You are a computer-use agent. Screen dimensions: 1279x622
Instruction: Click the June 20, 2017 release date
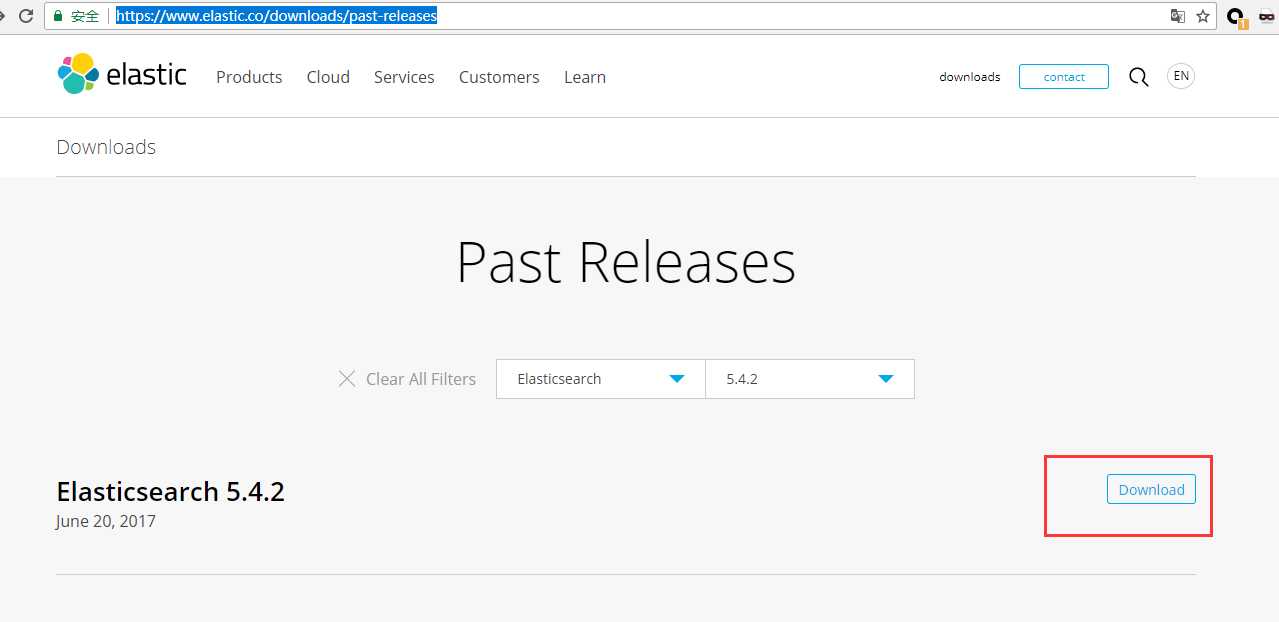click(x=106, y=521)
